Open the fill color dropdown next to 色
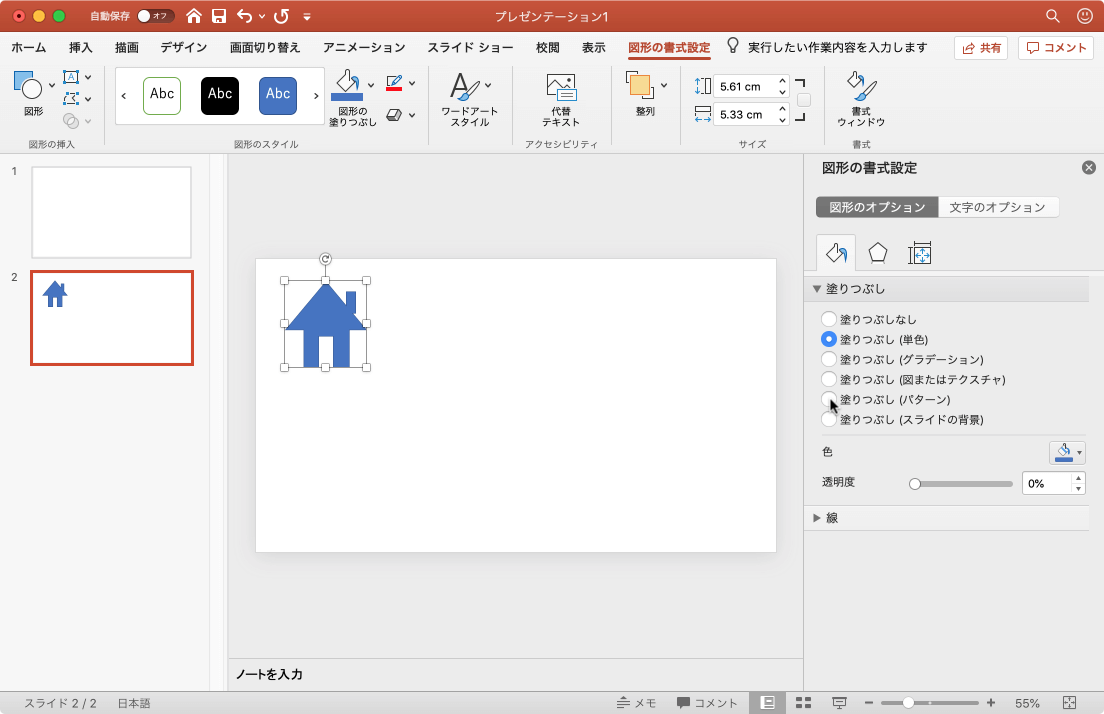 point(1067,452)
